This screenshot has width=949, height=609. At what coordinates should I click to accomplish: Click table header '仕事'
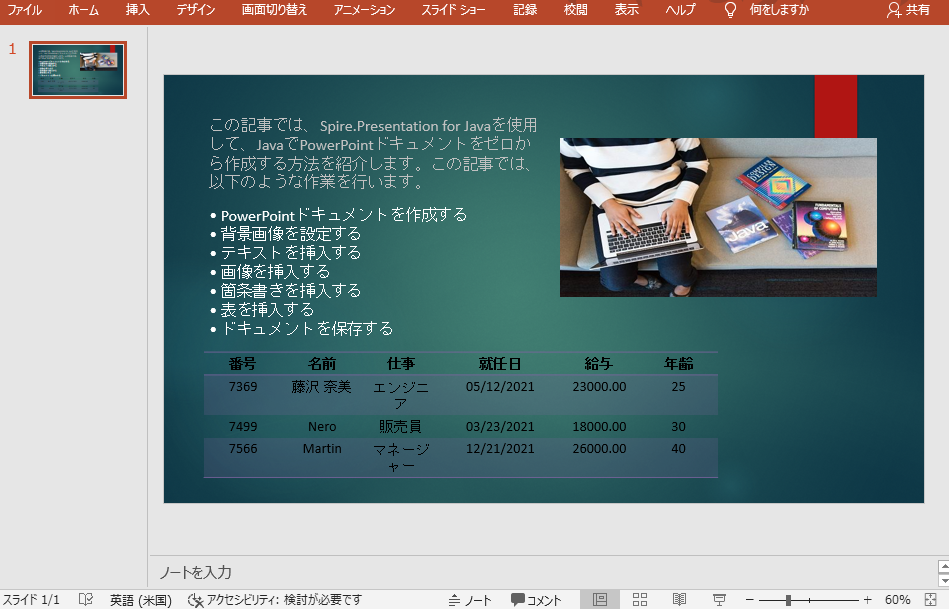pos(401,363)
